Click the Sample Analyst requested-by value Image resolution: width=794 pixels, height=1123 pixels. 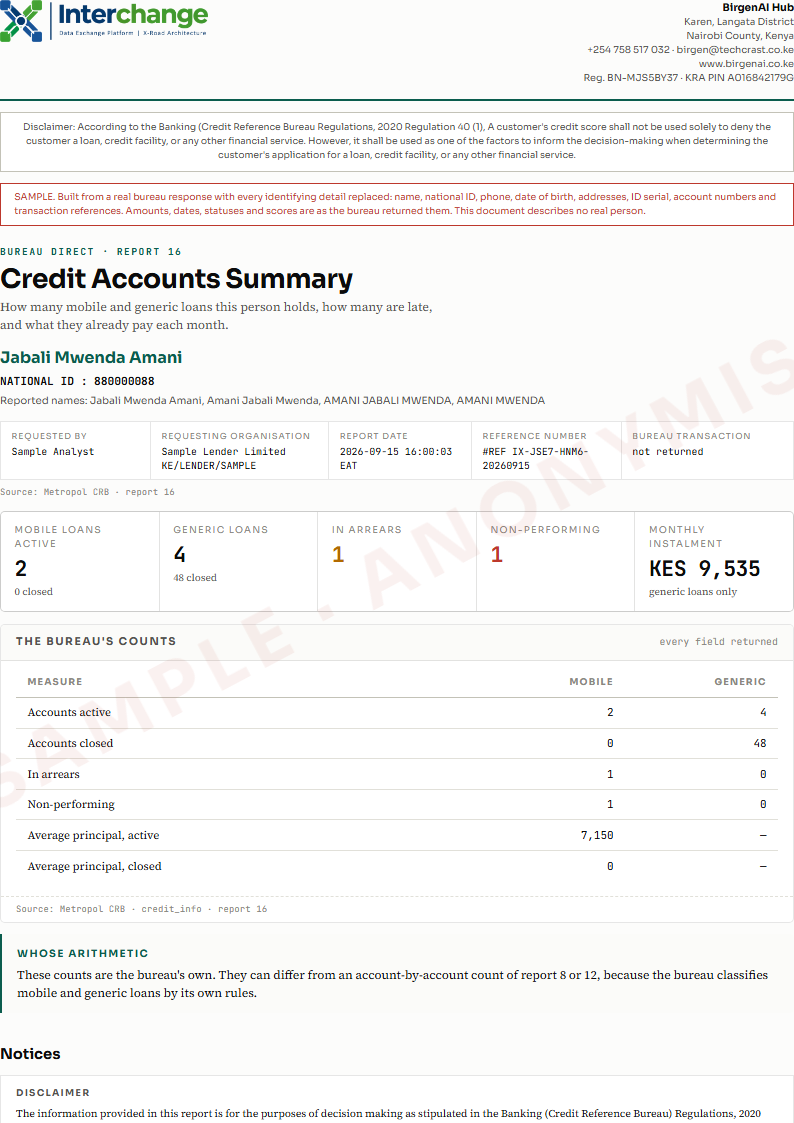(x=53, y=451)
